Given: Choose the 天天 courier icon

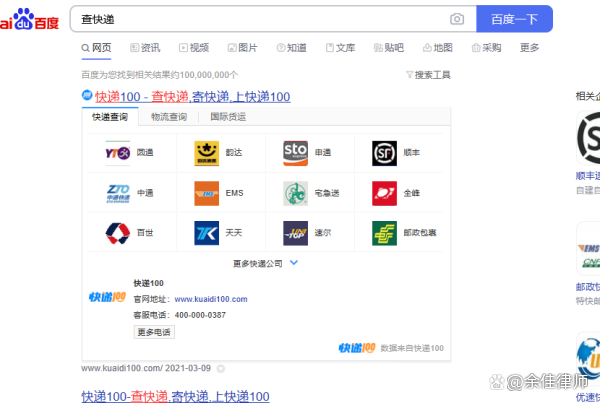Looking at the screenshot, I should pos(207,233).
